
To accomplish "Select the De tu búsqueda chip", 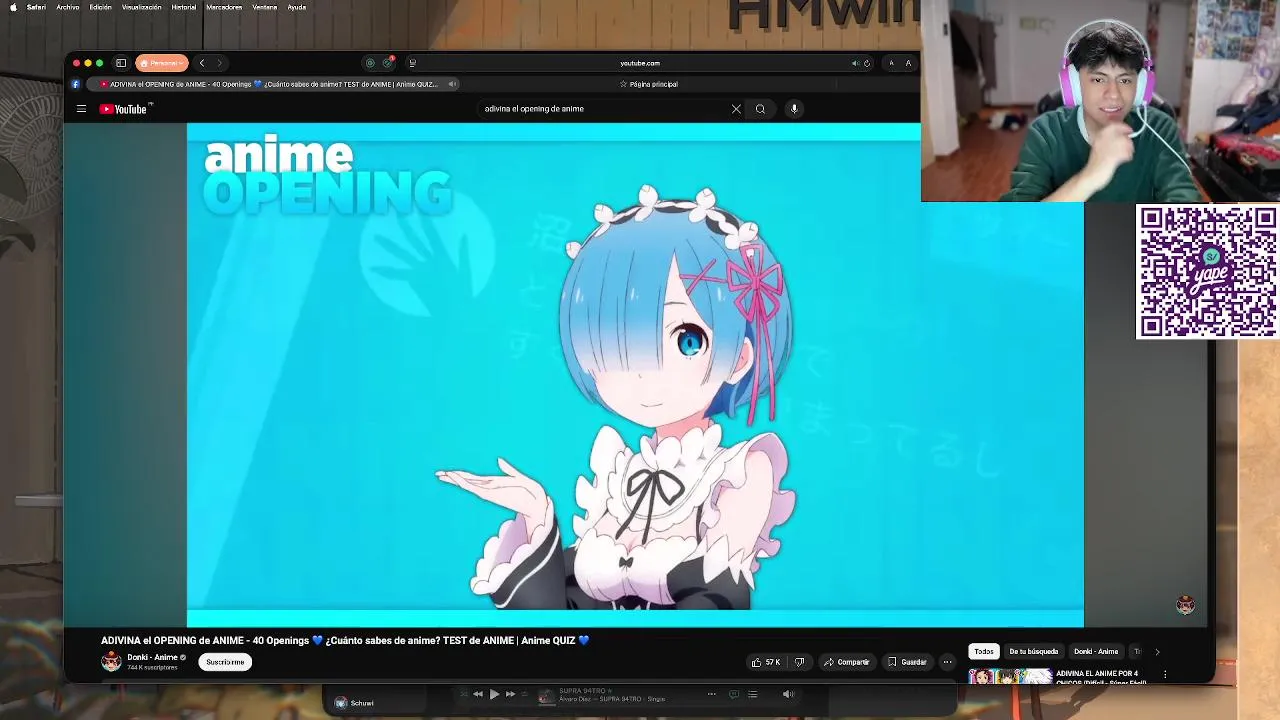I will 1033,651.
